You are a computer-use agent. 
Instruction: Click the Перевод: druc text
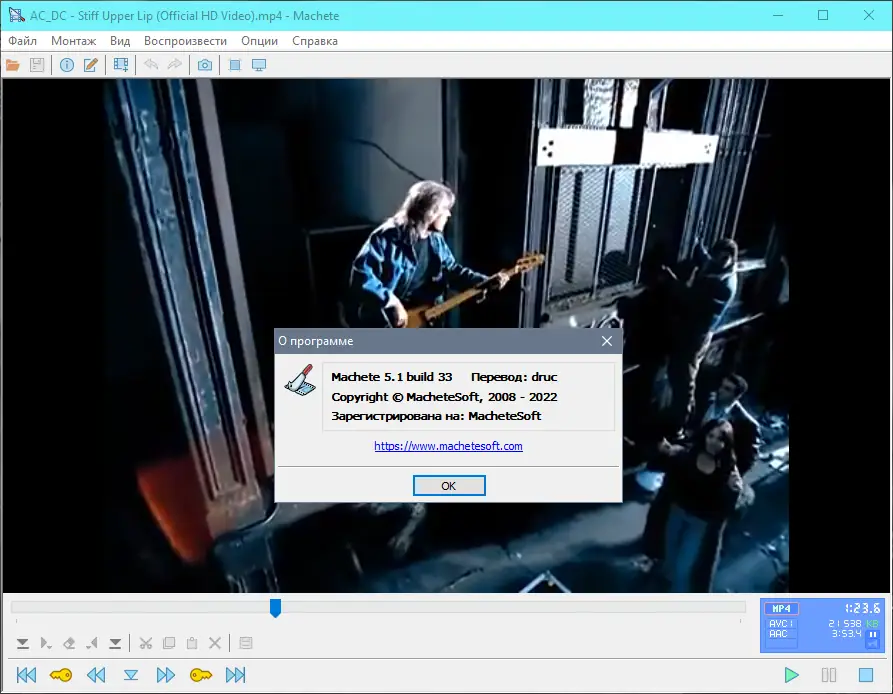514,377
